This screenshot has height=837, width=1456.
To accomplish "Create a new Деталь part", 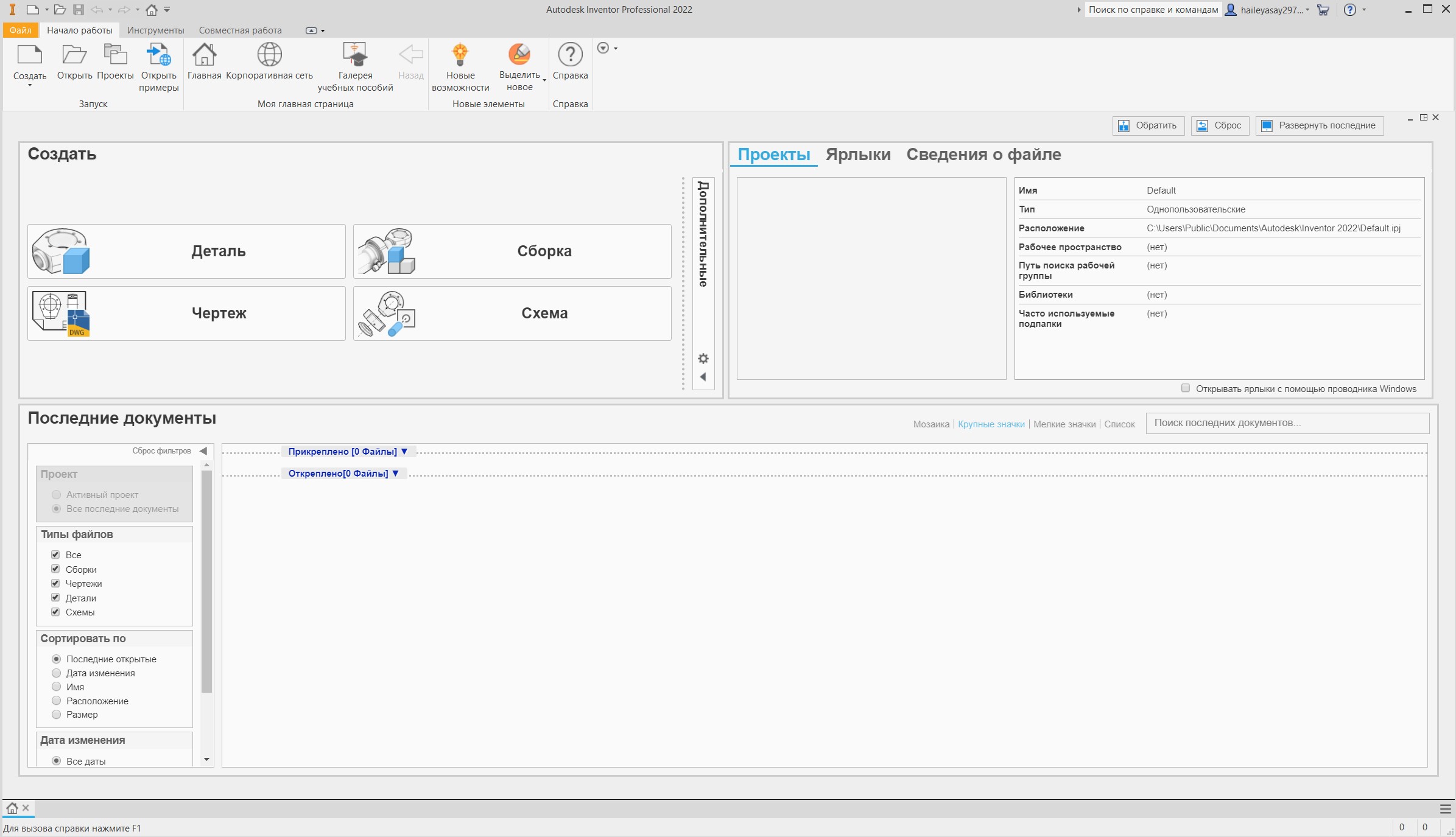I will click(x=186, y=251).
